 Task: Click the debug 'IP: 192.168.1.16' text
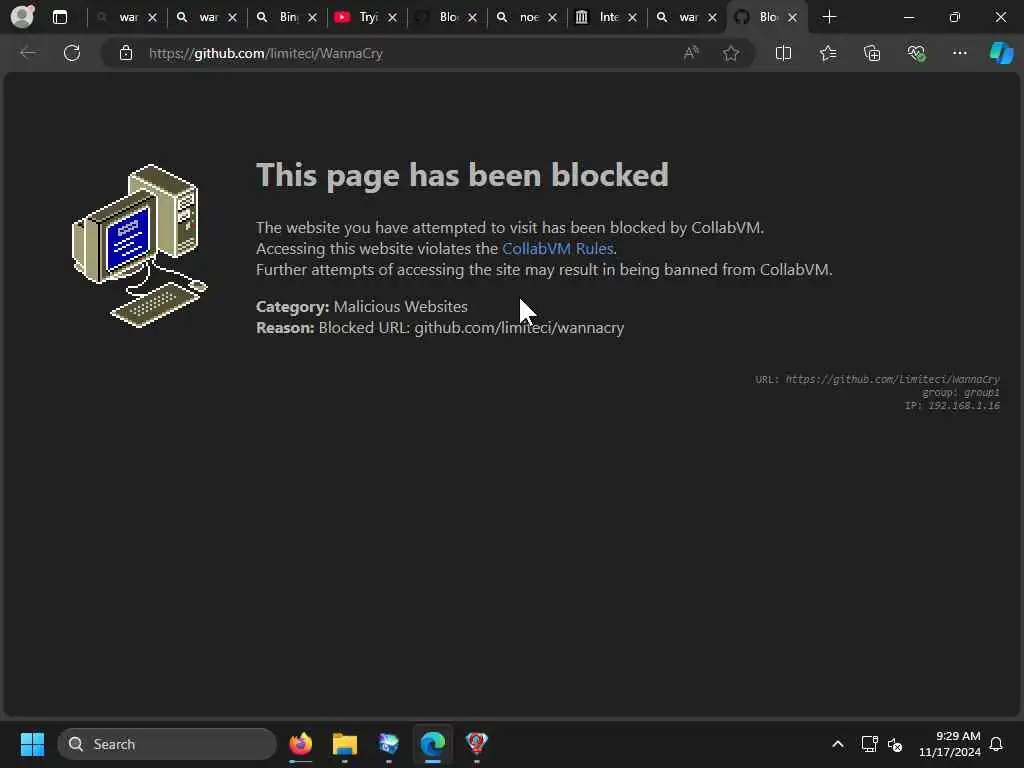coord(952,406)
